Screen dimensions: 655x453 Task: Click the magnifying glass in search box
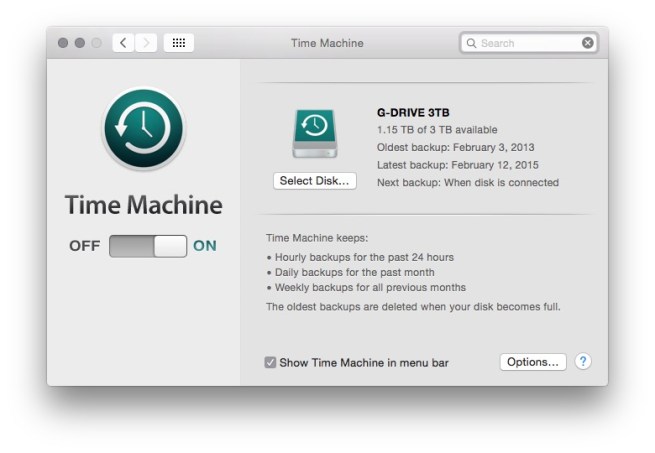[471, 43]
